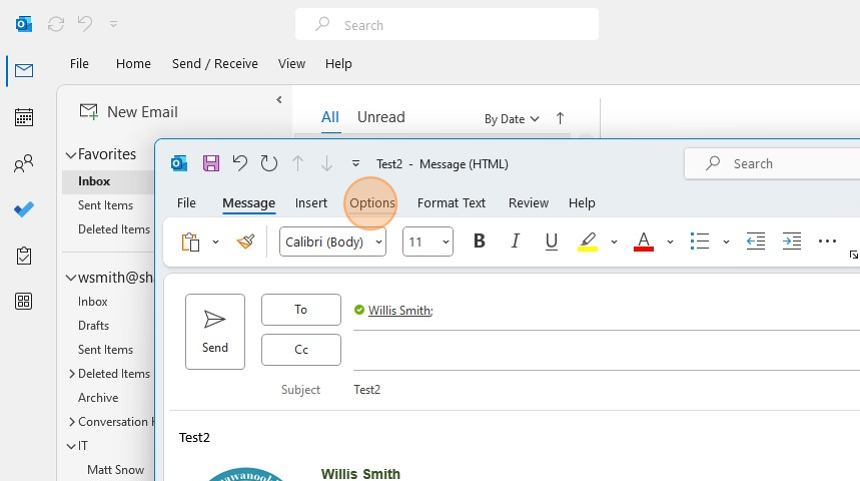Increase the paragraph indent
The image size is (860, 481).
pyautogui.click(x=792, y=241)
